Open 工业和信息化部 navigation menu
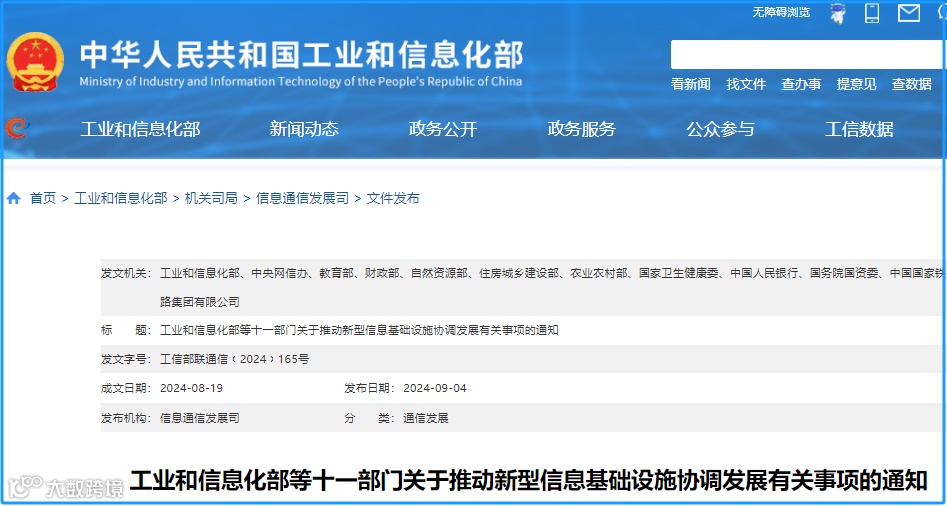Screen dimensions: 947x506 [140, 129]
